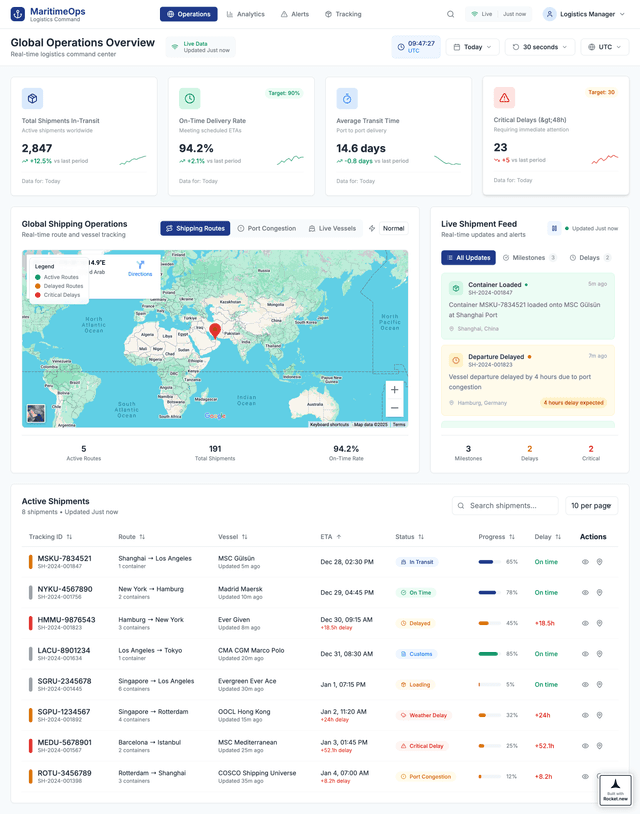Screen dimensions: 640x814
Task: Open the 10 per page dropdown
Action: (x=591, y=506)
